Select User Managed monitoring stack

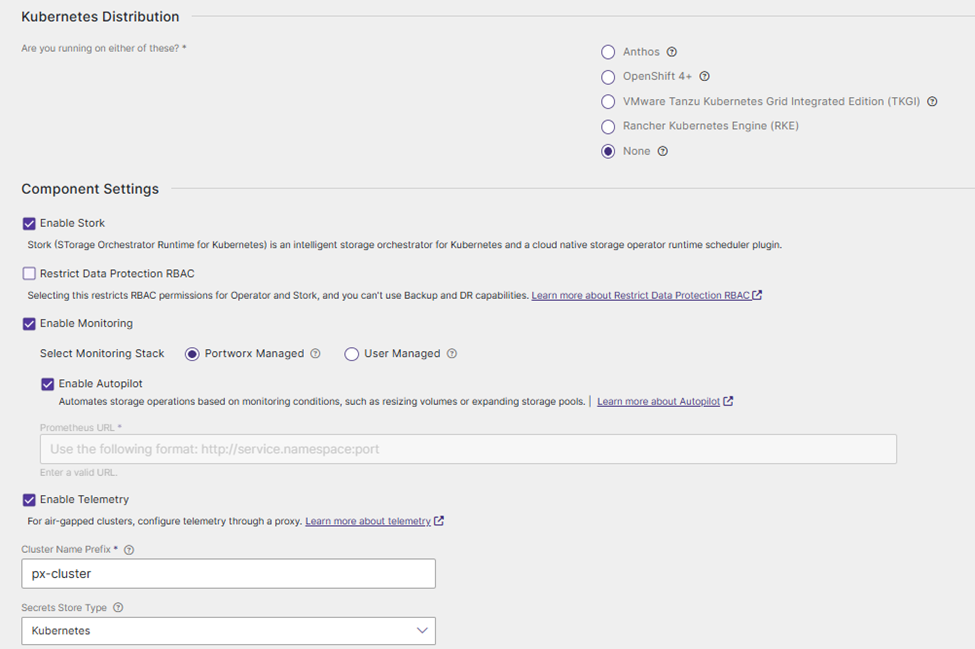tap(351, 354)
